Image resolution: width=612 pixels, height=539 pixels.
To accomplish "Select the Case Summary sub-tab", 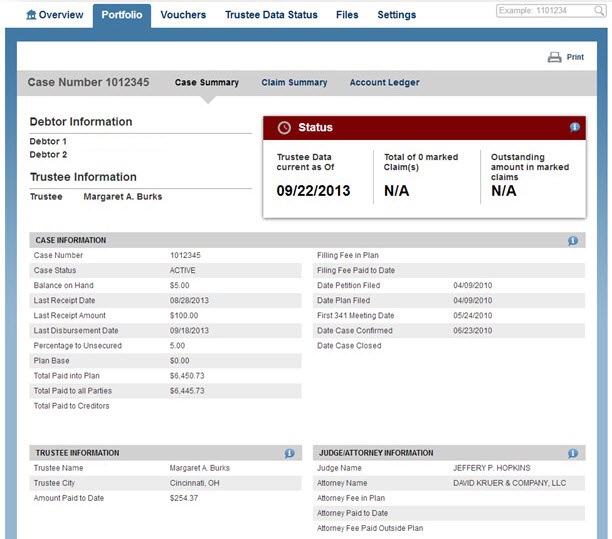I will [x=207, y=83].
